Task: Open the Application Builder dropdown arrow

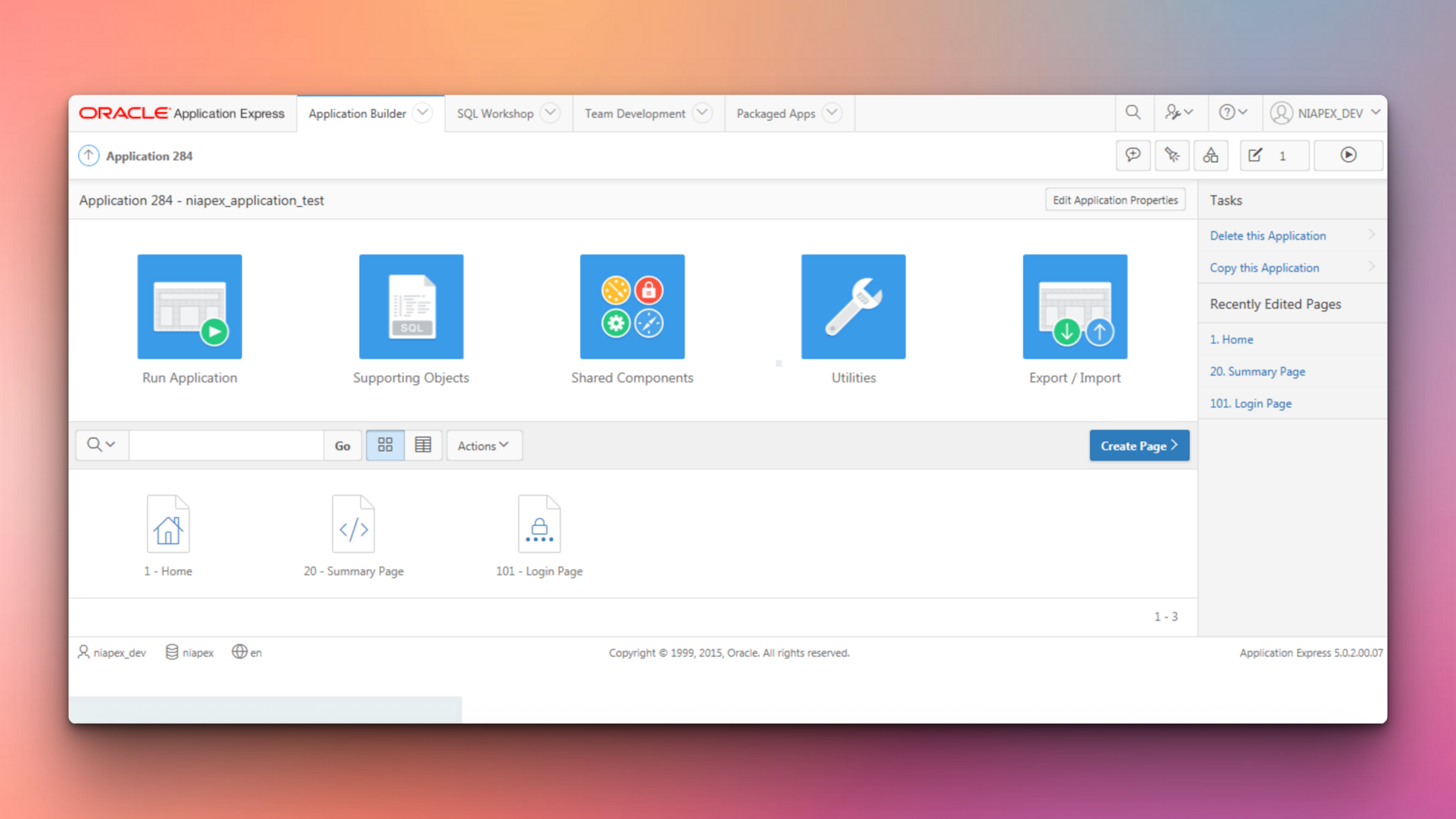Action: coord(422,112)
